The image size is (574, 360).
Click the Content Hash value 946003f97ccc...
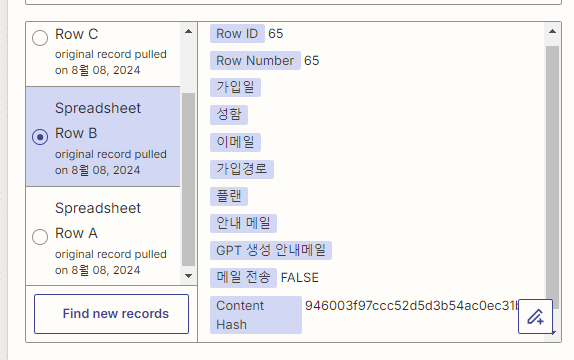click(x=412, y=306)
